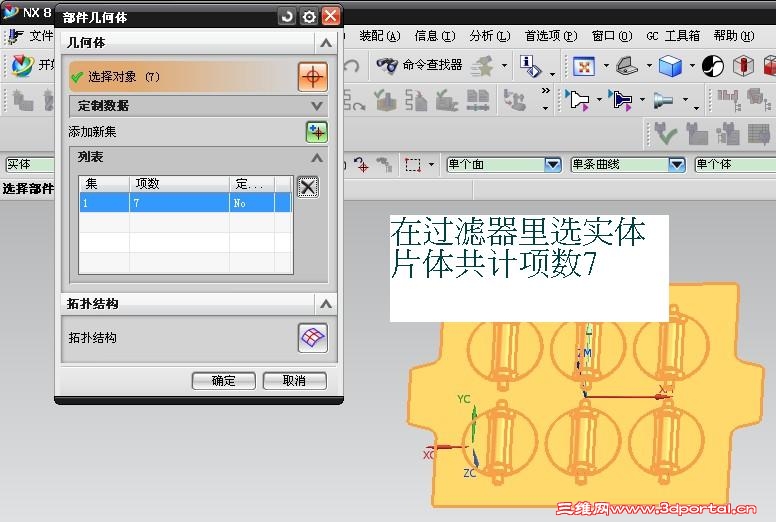Open the Topology structure icon button

pyautogui.click(x=312, y=337)
